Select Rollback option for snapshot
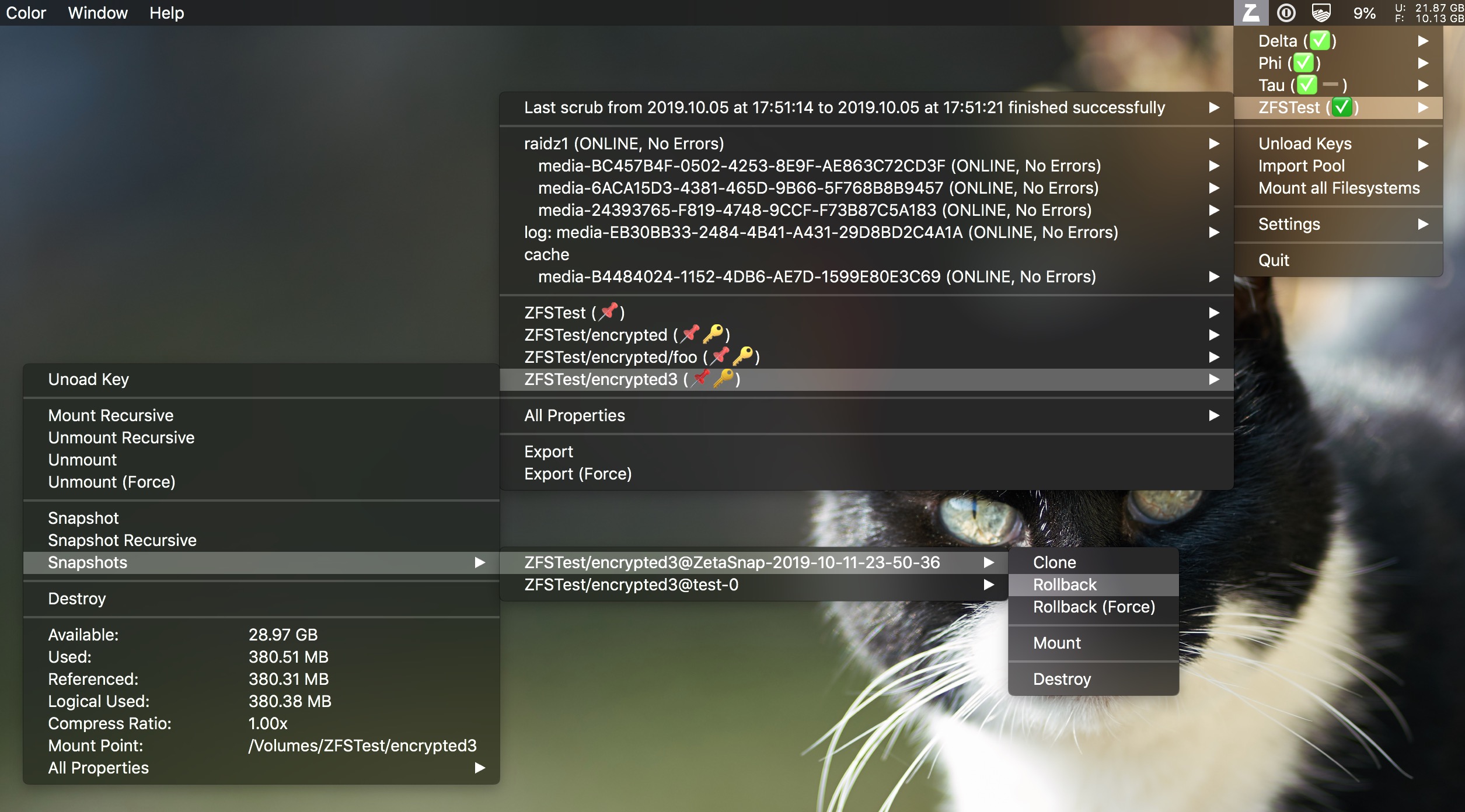The image size is (1465, 812). point(1066,584)
